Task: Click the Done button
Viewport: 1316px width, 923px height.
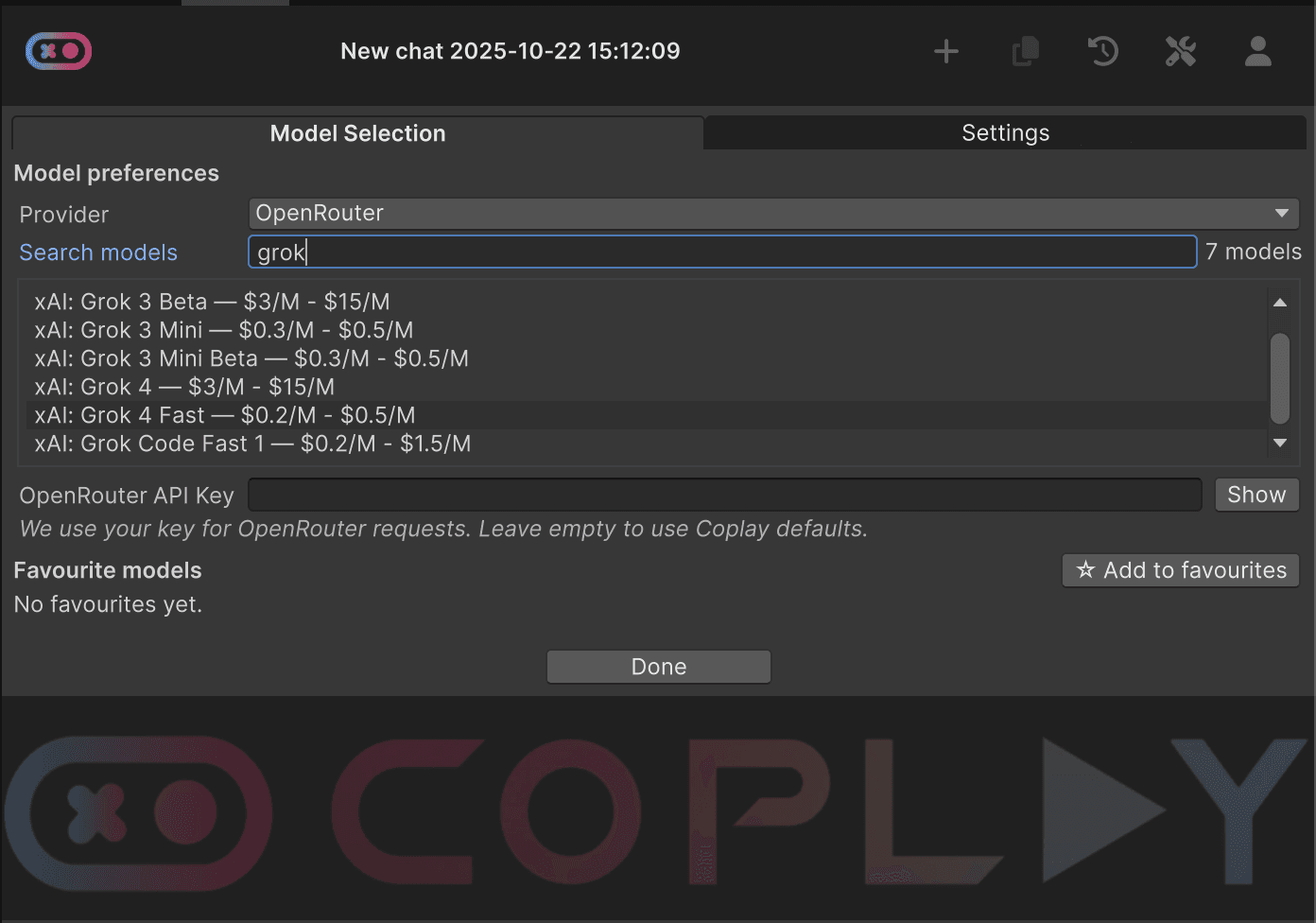Action: (x=658, y=666)
